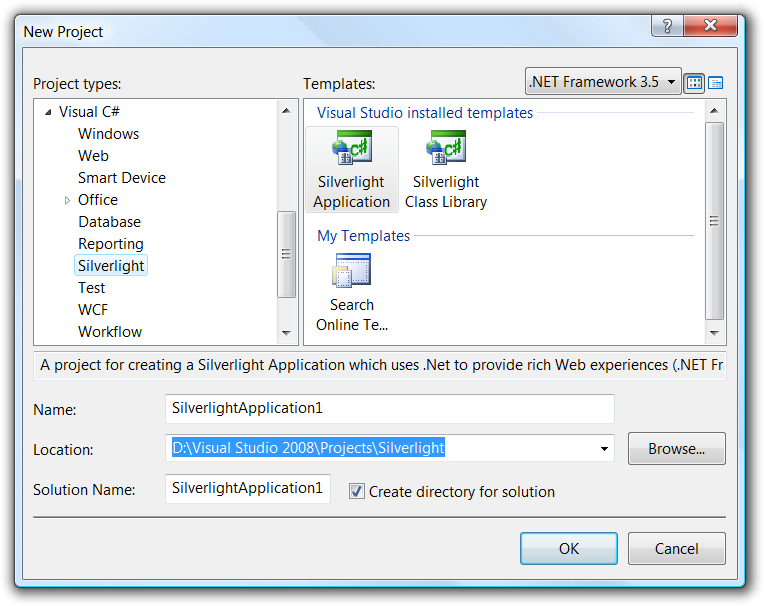Select the Windows project type

click(108, 133)
